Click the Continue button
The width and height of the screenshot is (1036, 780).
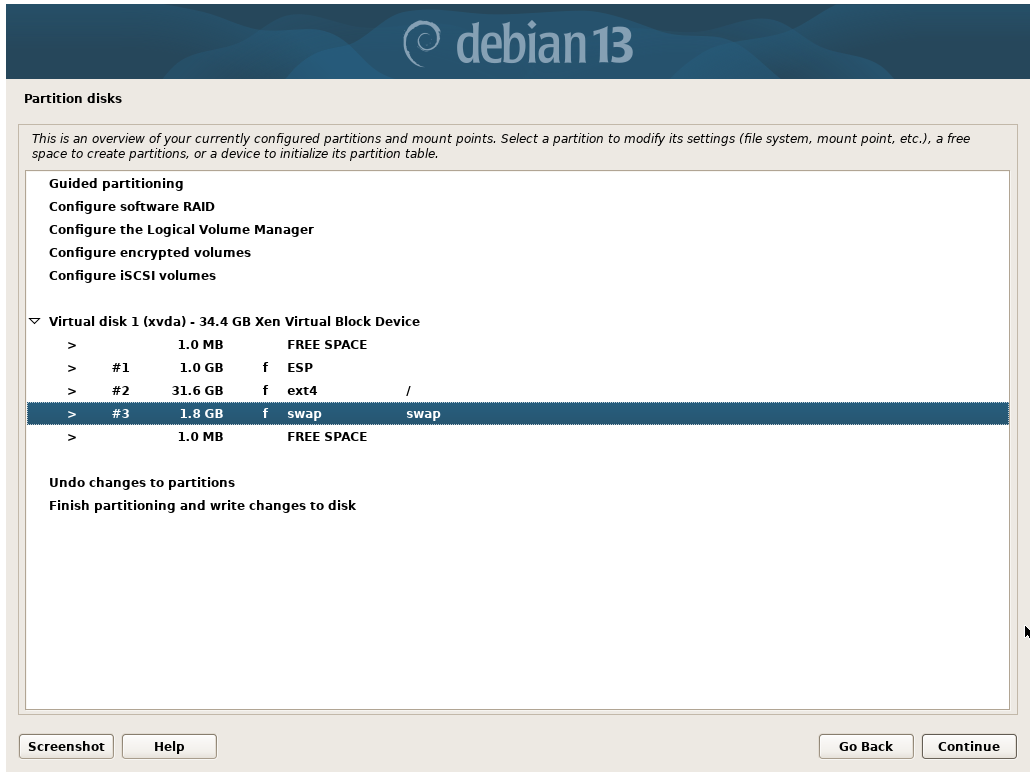click(x=969, y=746)
